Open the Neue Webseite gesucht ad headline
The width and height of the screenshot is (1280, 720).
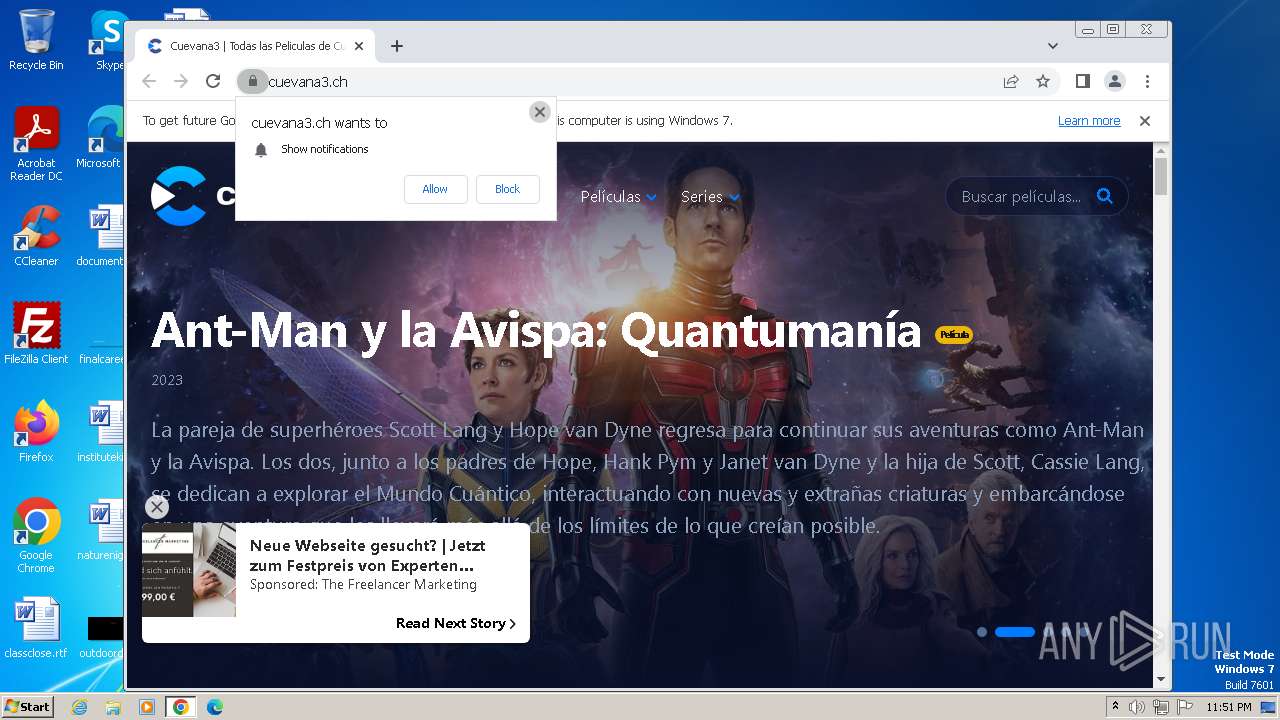[x=368, y=555]
